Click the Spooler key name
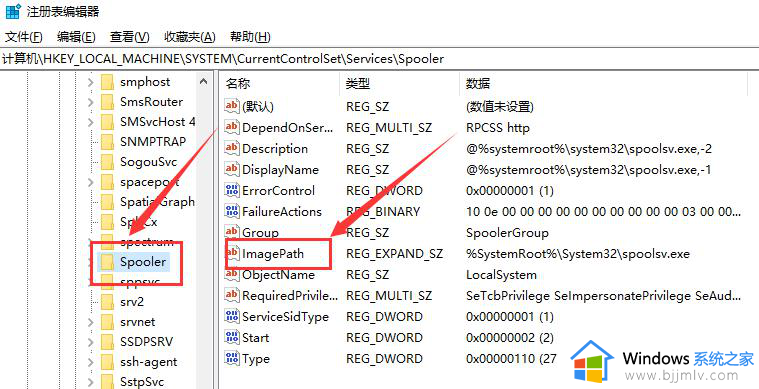This screenshot has height=389, width=759. tap(143, 262)
